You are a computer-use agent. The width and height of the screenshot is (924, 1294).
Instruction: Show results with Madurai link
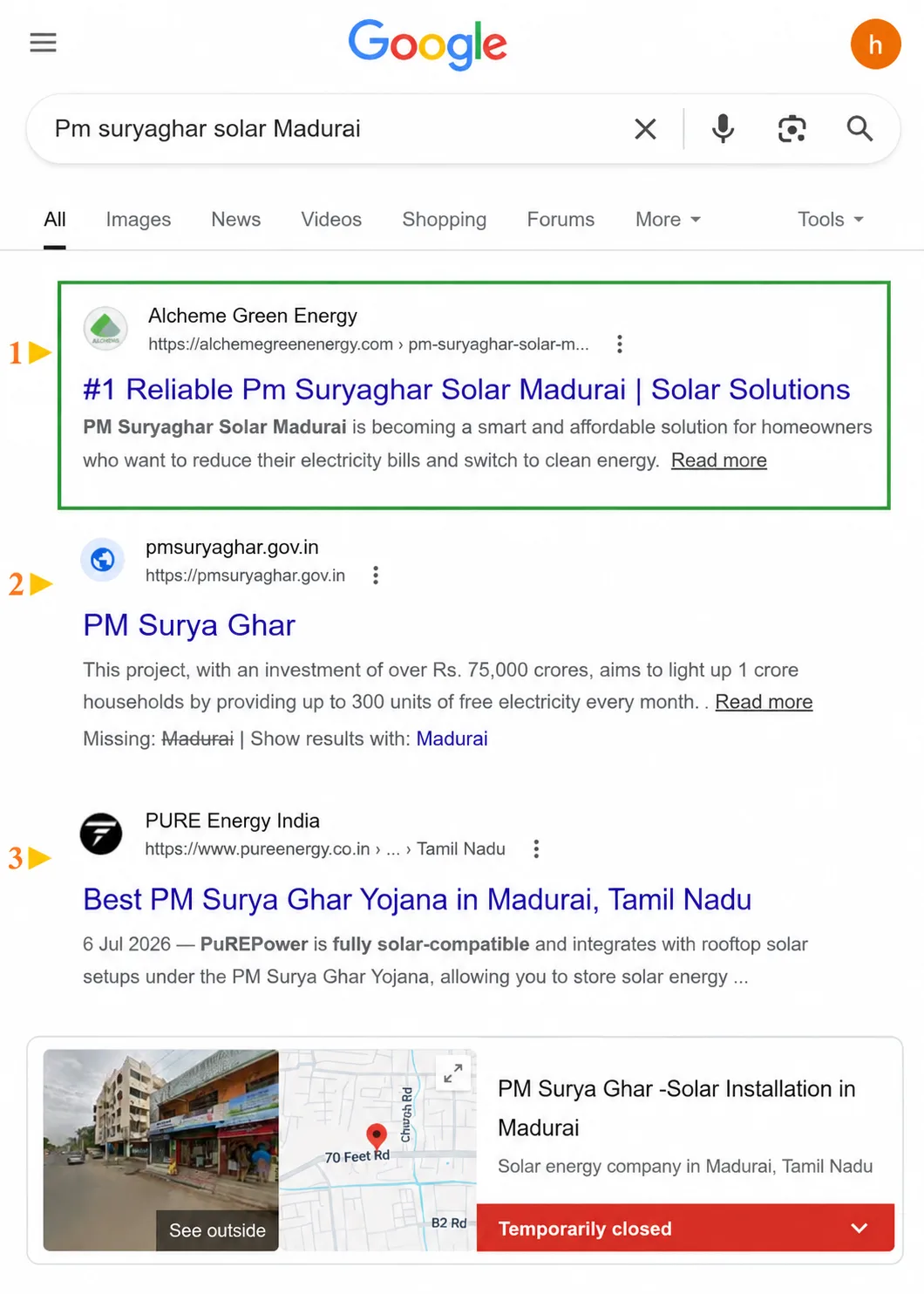pos(452,739)
